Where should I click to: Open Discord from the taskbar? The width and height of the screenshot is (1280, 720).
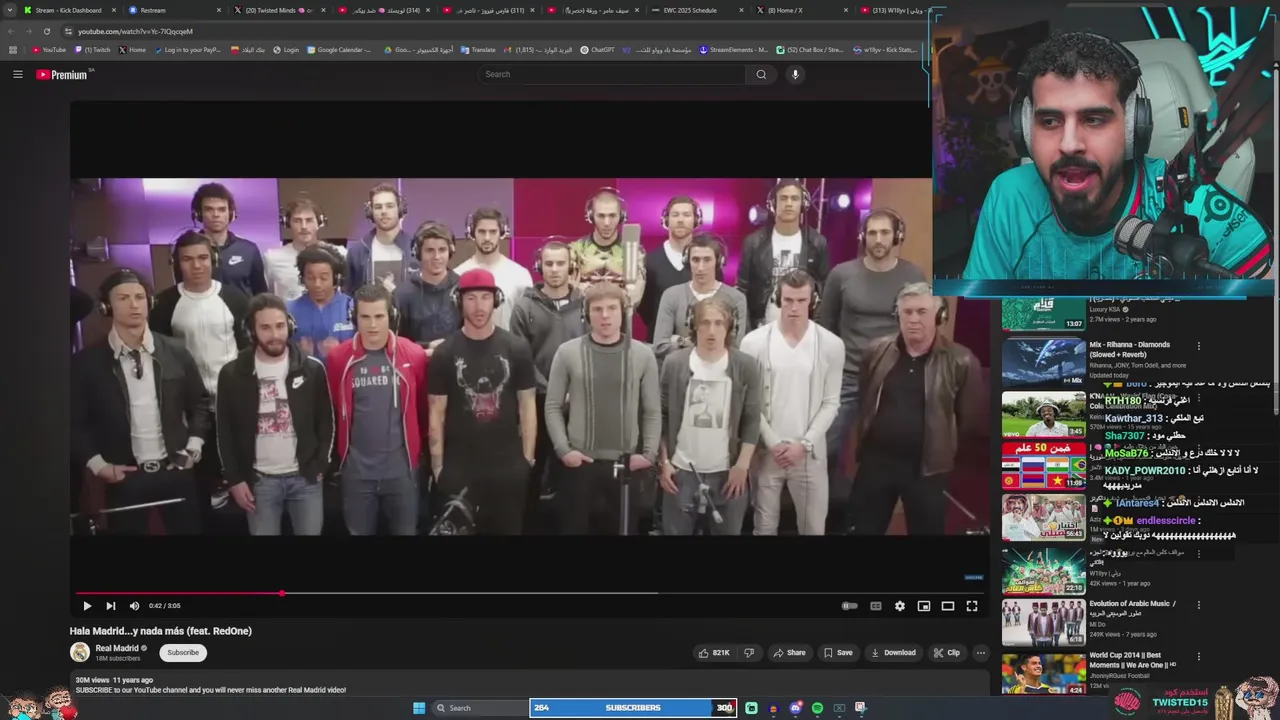tap(795, 708)
